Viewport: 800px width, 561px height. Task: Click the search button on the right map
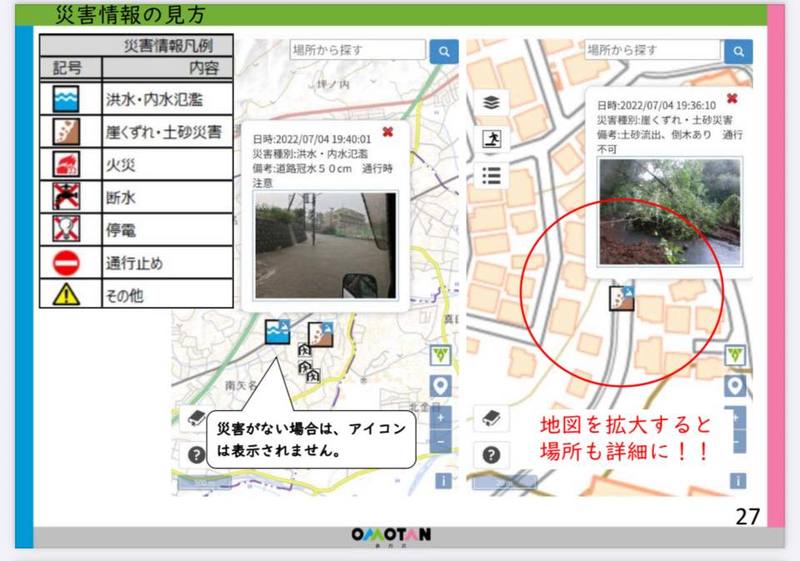(738, 51)
